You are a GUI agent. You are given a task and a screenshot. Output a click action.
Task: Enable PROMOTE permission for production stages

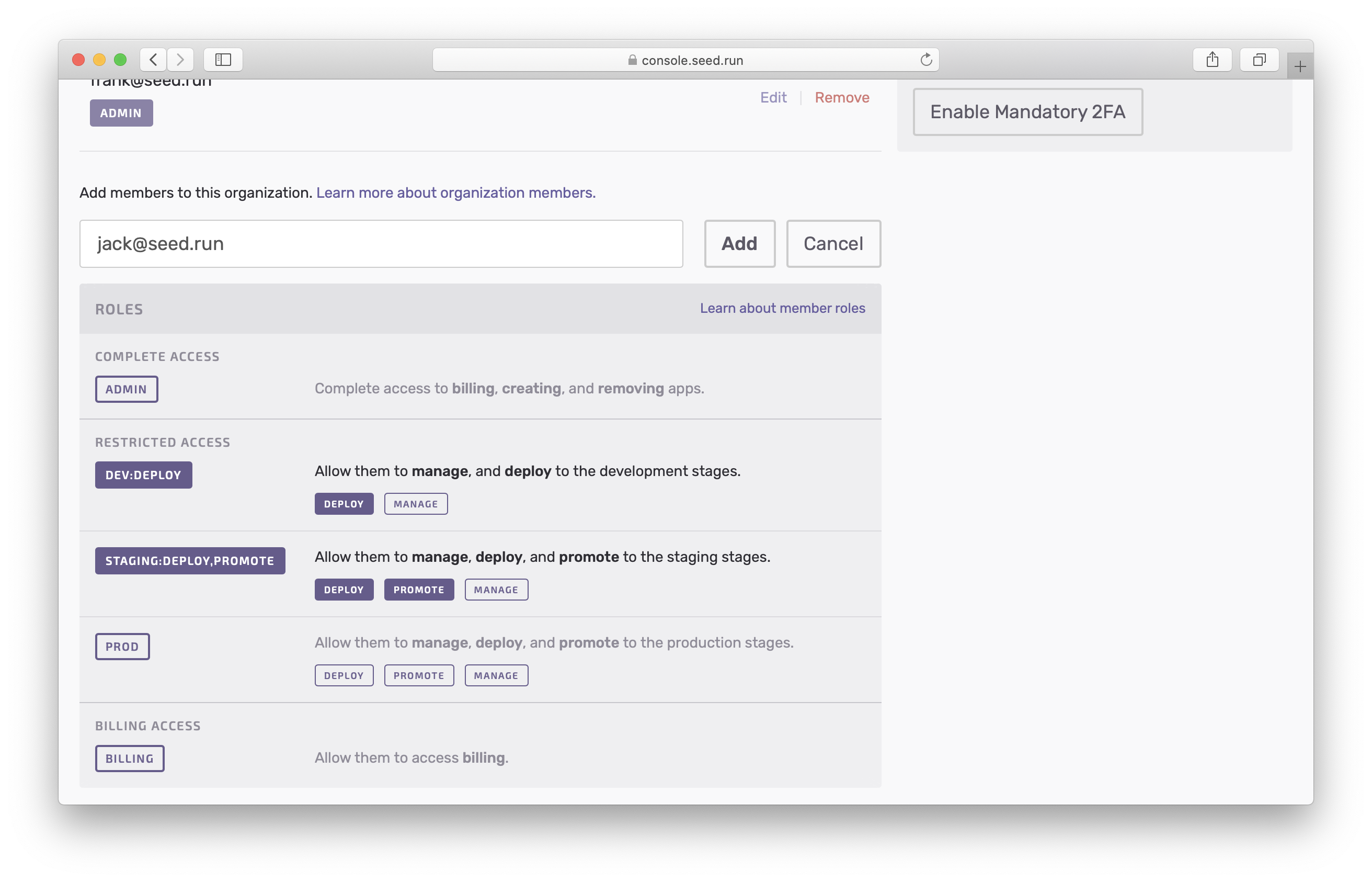(418, 675)
